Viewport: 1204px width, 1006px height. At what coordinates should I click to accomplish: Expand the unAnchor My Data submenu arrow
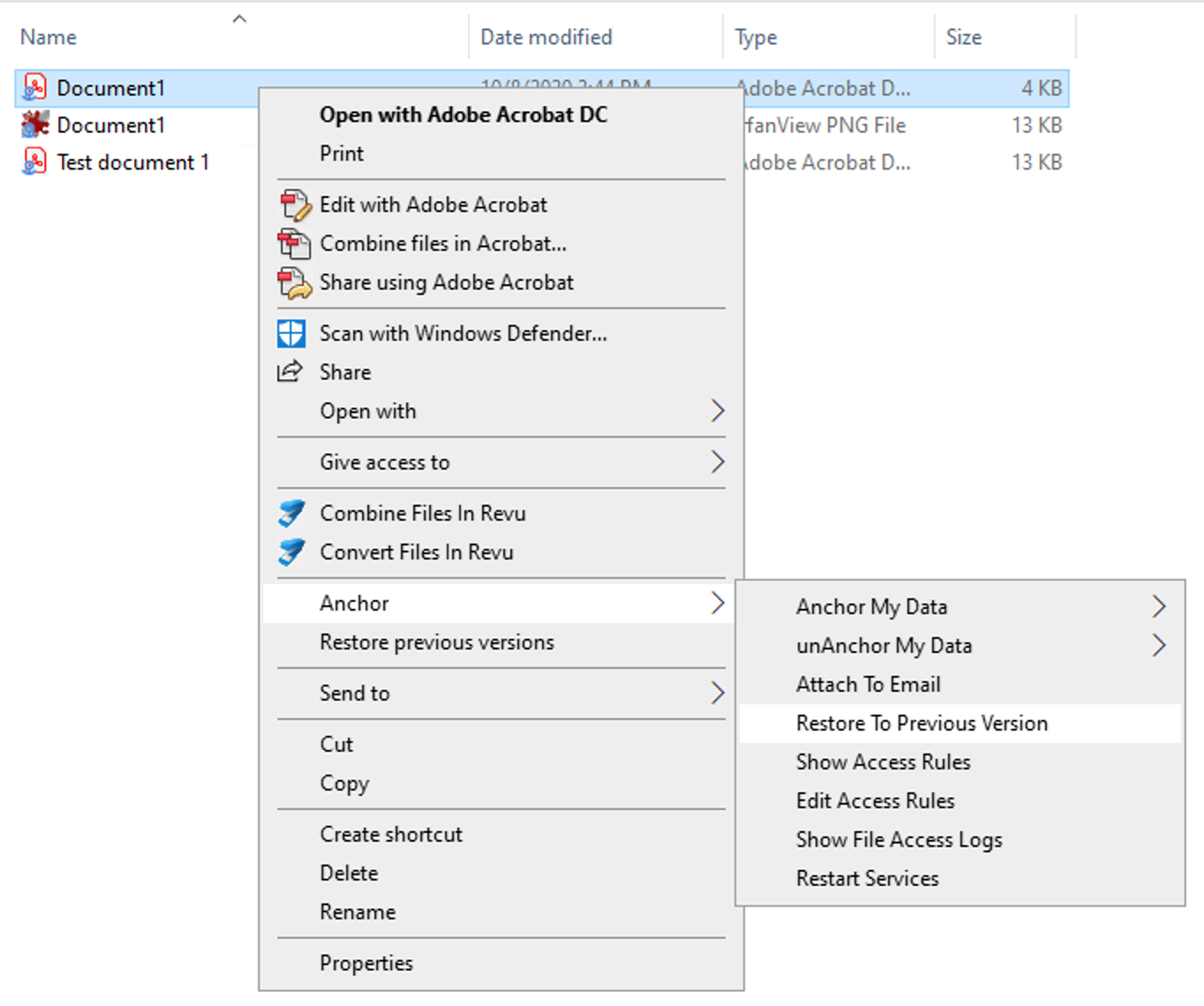pyautogui.click(x=1159, y=645)
